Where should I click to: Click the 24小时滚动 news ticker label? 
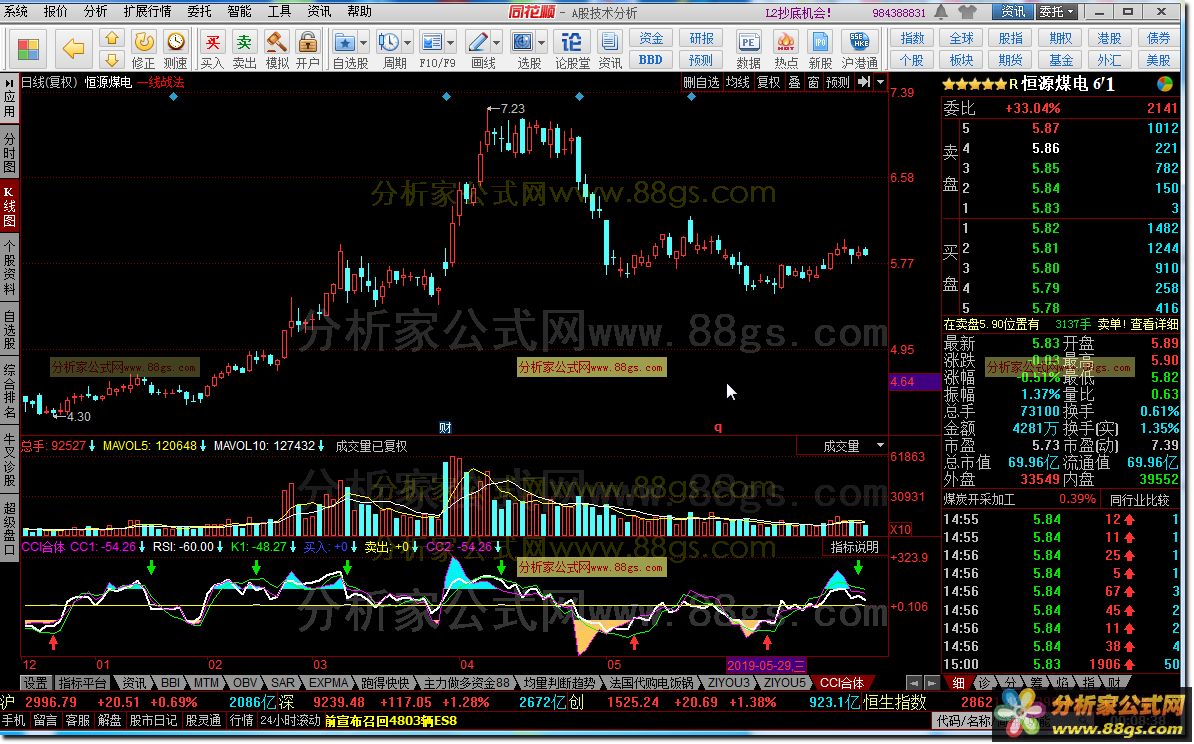[291, 720]
